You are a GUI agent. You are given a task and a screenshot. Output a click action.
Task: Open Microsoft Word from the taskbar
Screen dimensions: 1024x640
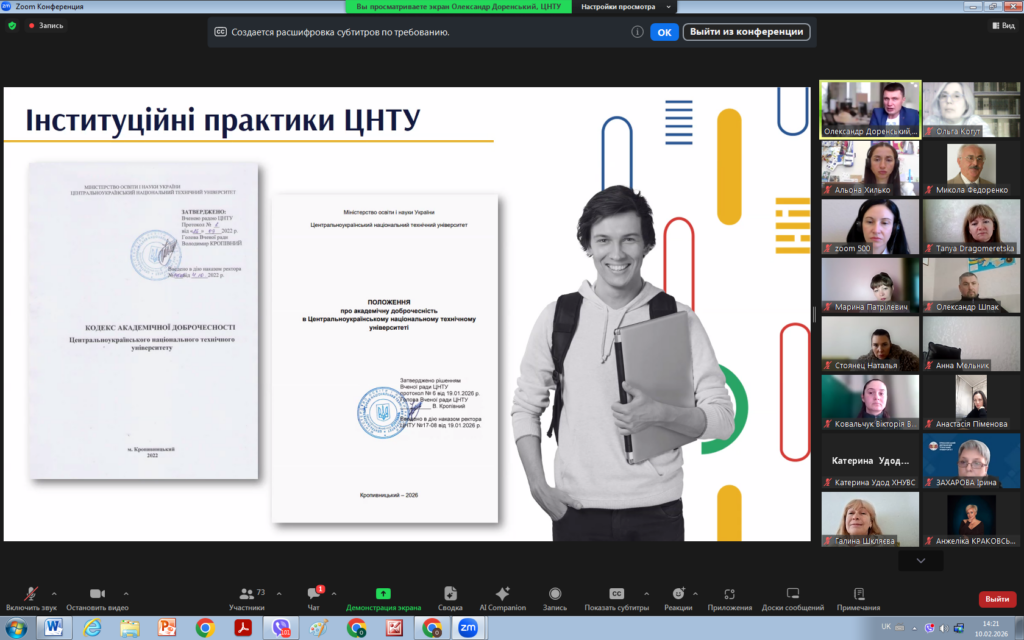[53, 628]
